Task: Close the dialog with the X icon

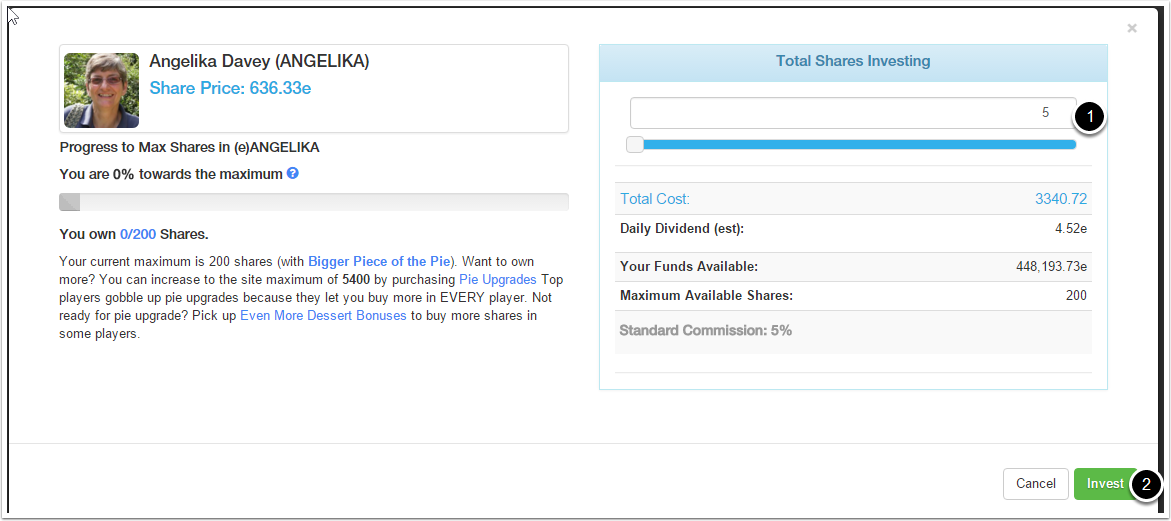Action: [x=1132, y=29]
